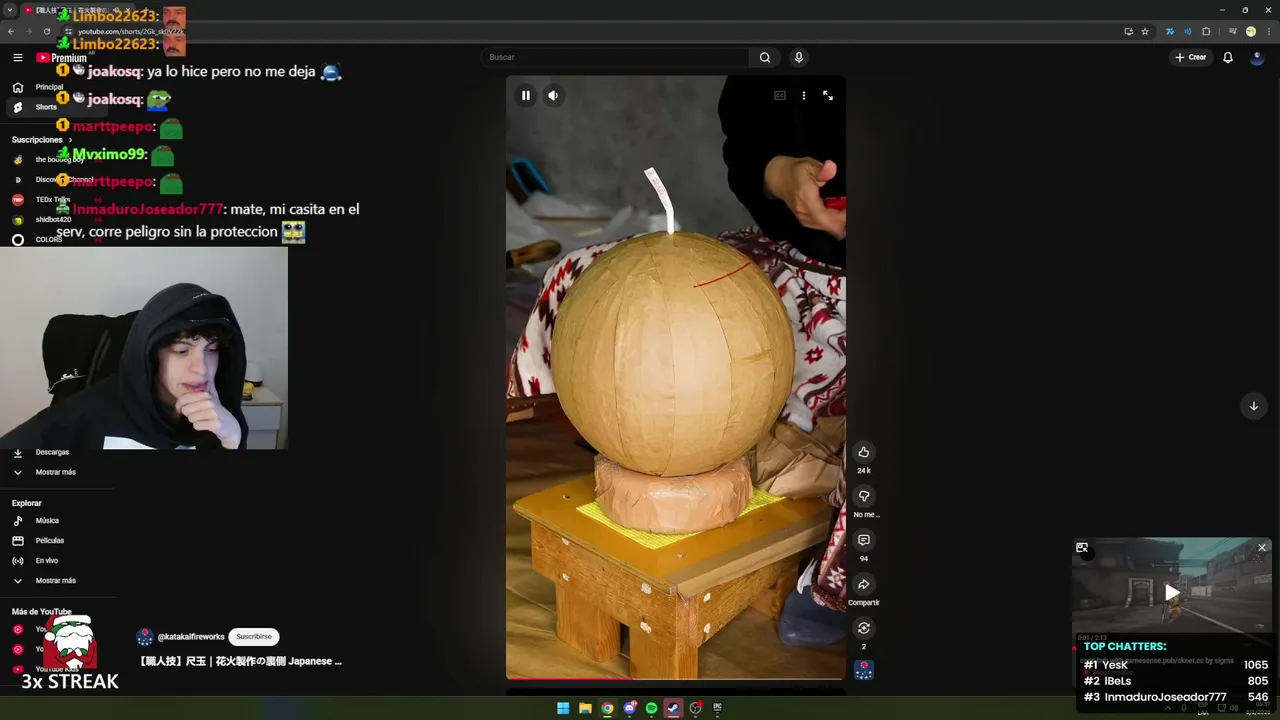Click the katakaifireworks channel avatar

pyautogui.click(x=145, y=637)
